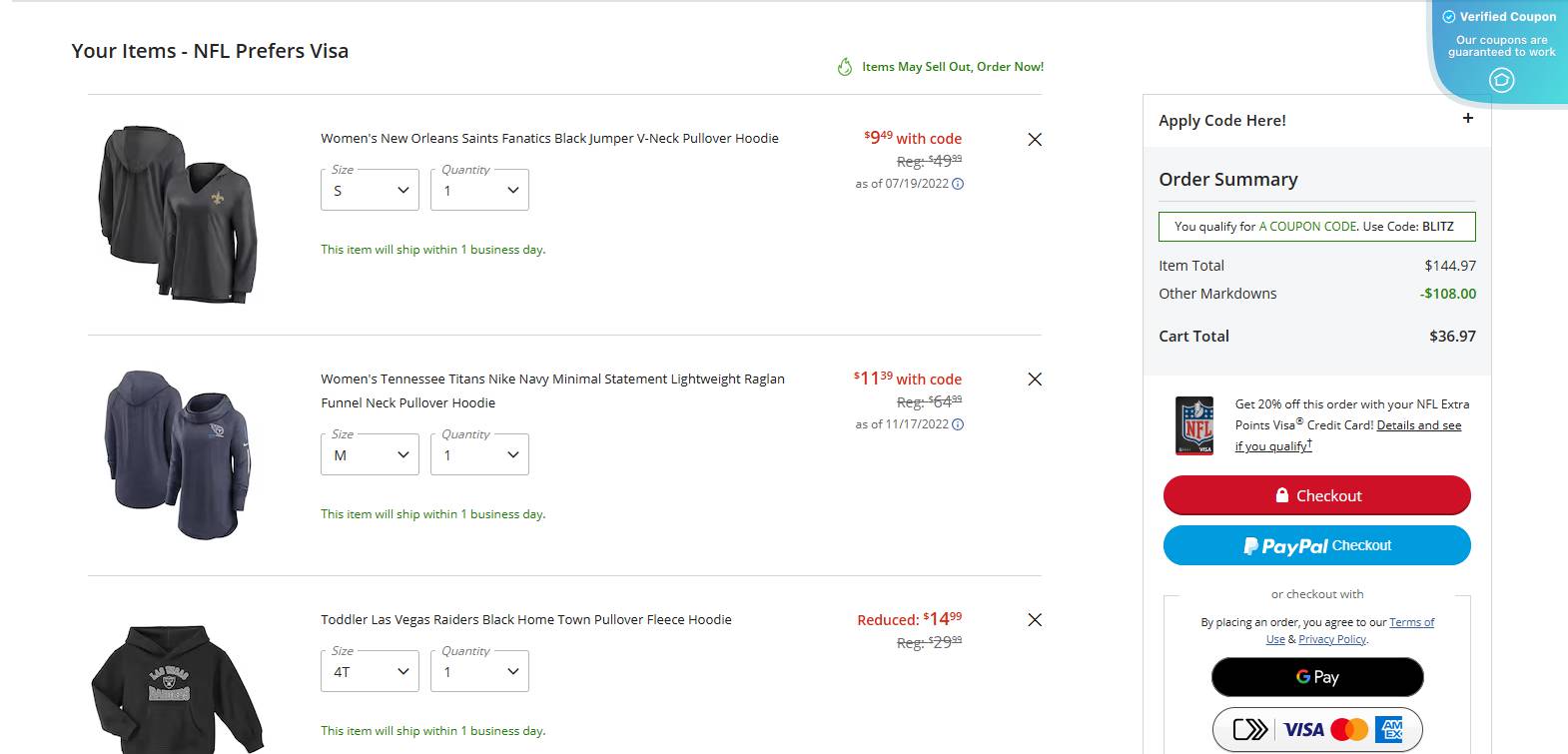Click the G Pay payment button

pos(1316,677)
